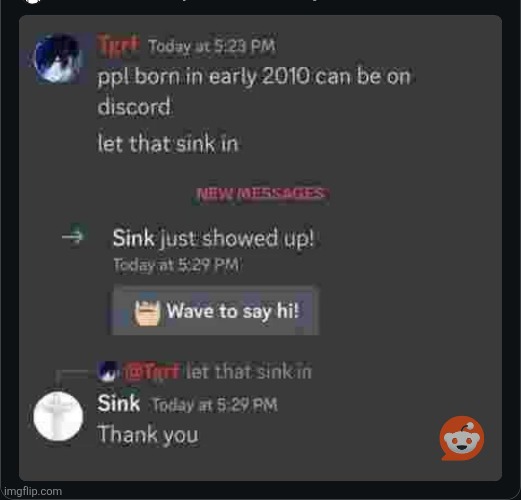Click the 5:23 PM message timestamp

pos(212,46)
